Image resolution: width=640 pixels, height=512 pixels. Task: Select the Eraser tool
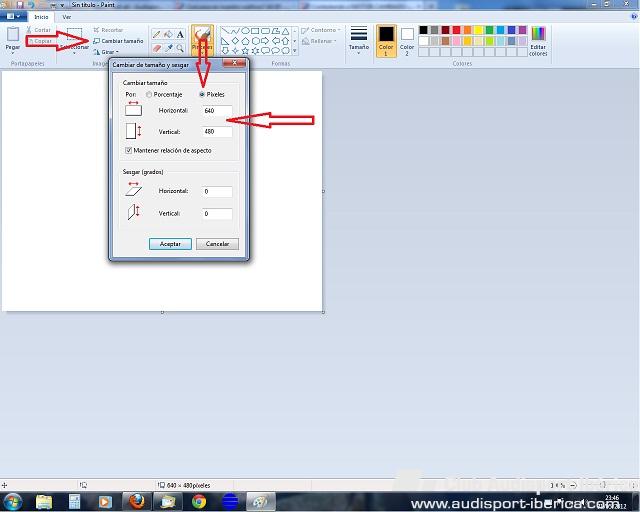(x=156, y=47)
